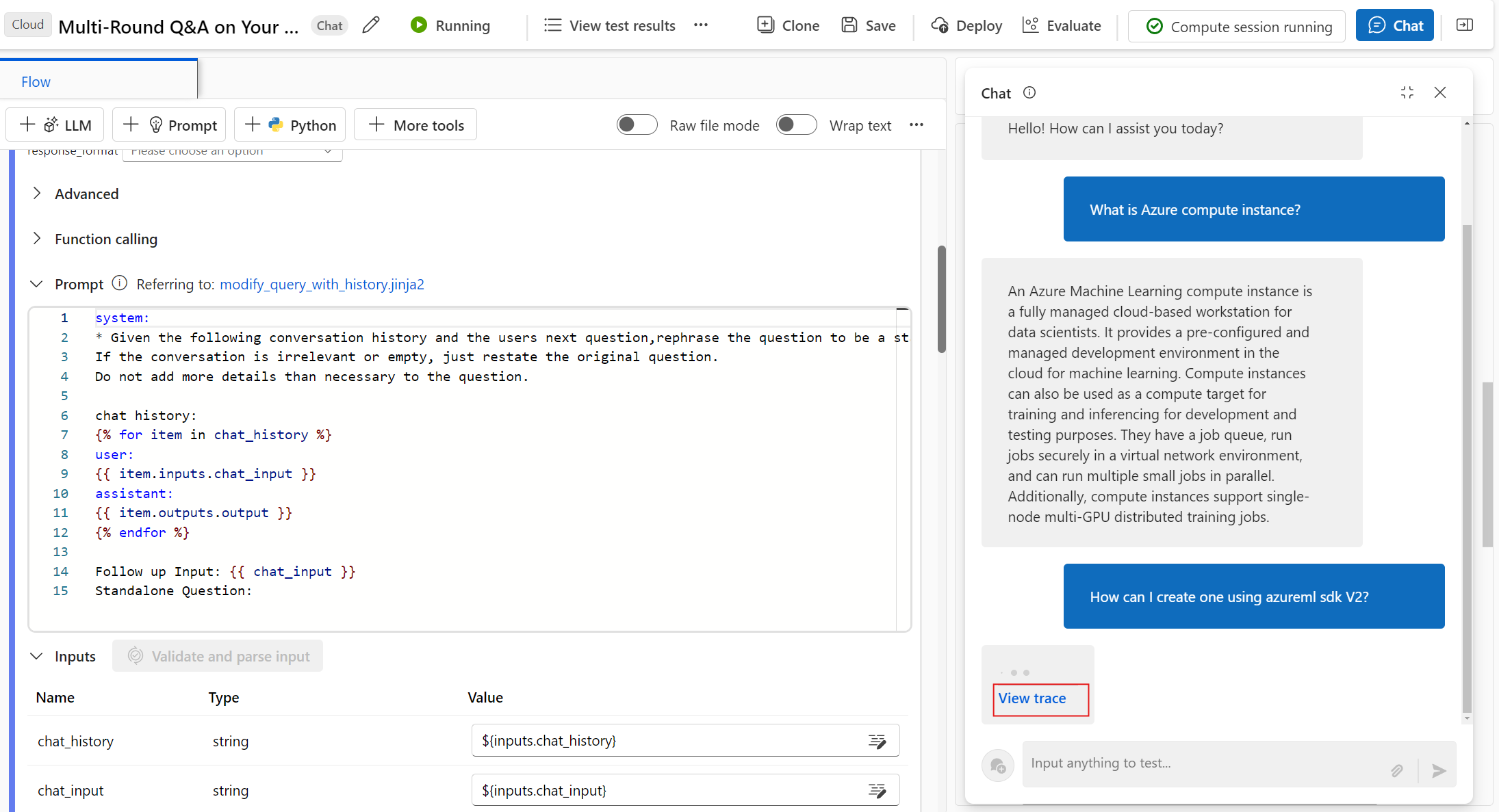Save the flow using Save icon

pyautogui.click(x=849, y=25)
